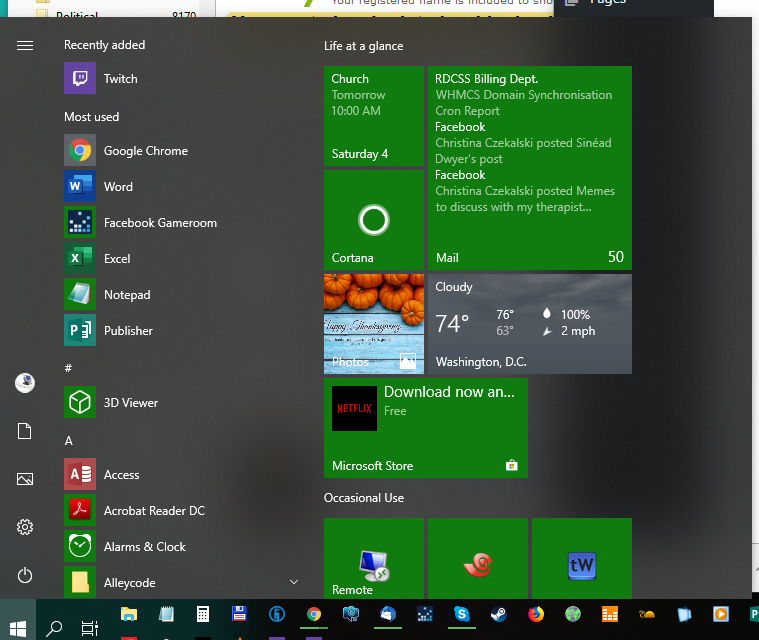Open the Alleycode folder entry
The height and width of the screenshot is (640, 759).
point(182,582)
